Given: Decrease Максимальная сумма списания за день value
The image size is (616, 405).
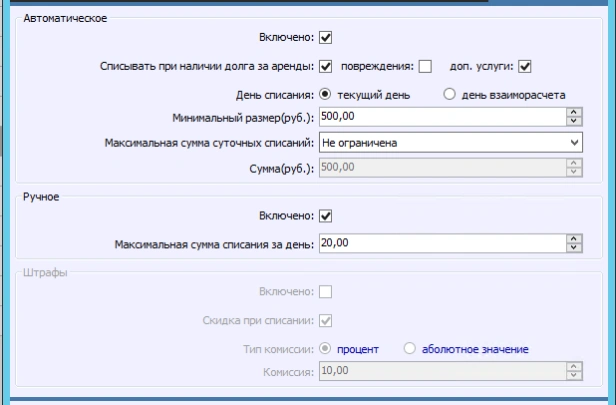Looking at the screenshot, I should 573,248.
